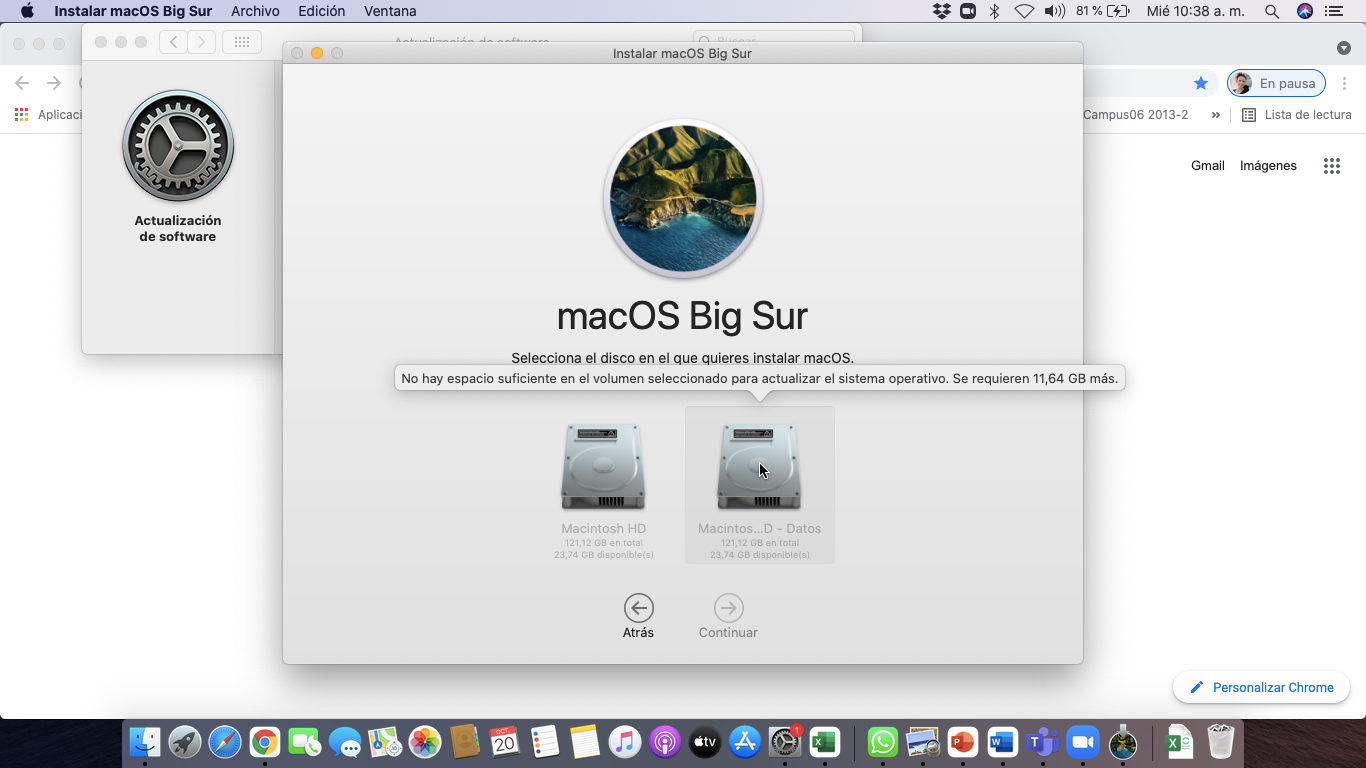1366x768 pixels.
Task: Open the Ventana menu
Action: tap(390, 11)
